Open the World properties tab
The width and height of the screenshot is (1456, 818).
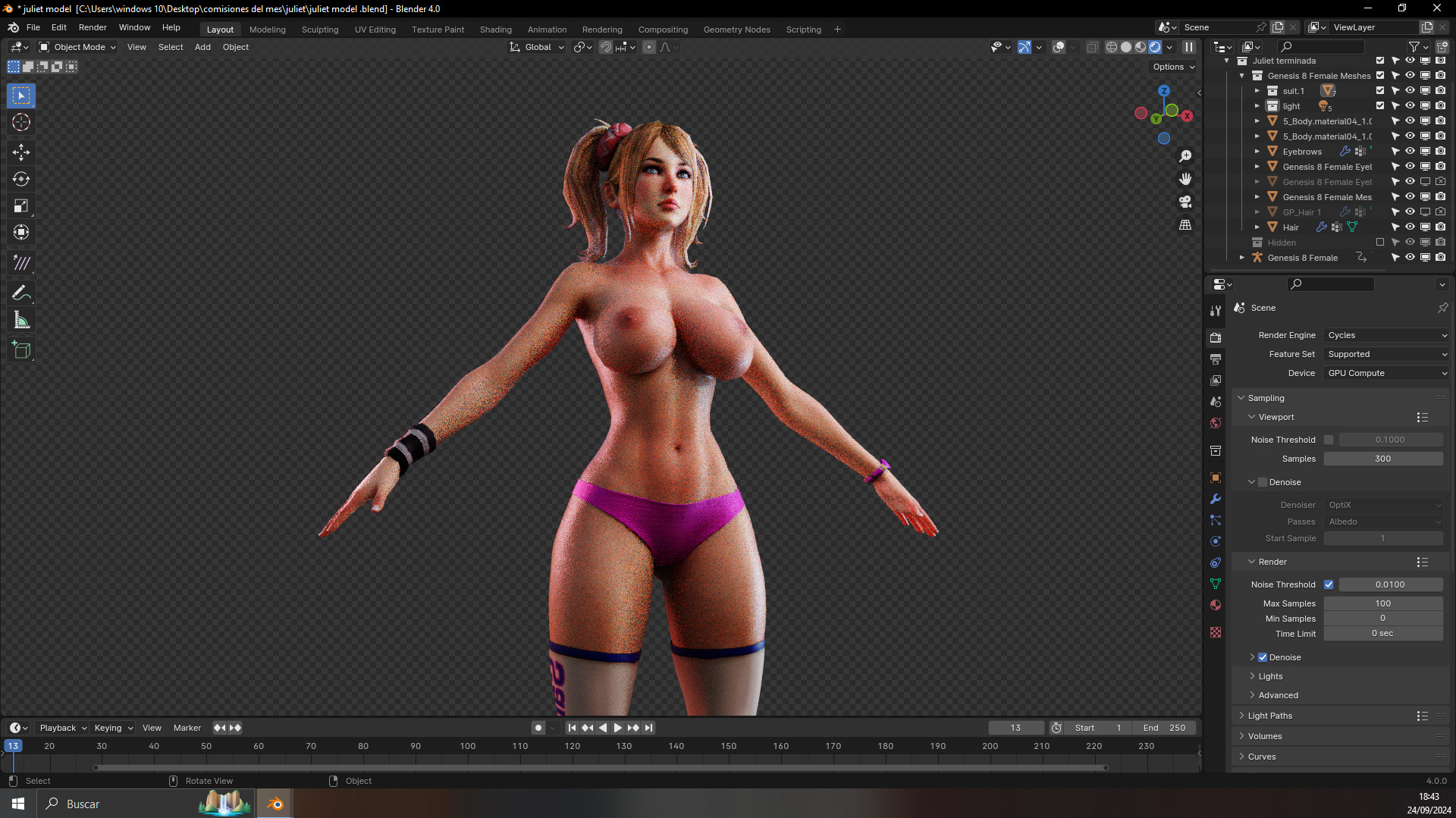pos(1216,423)
